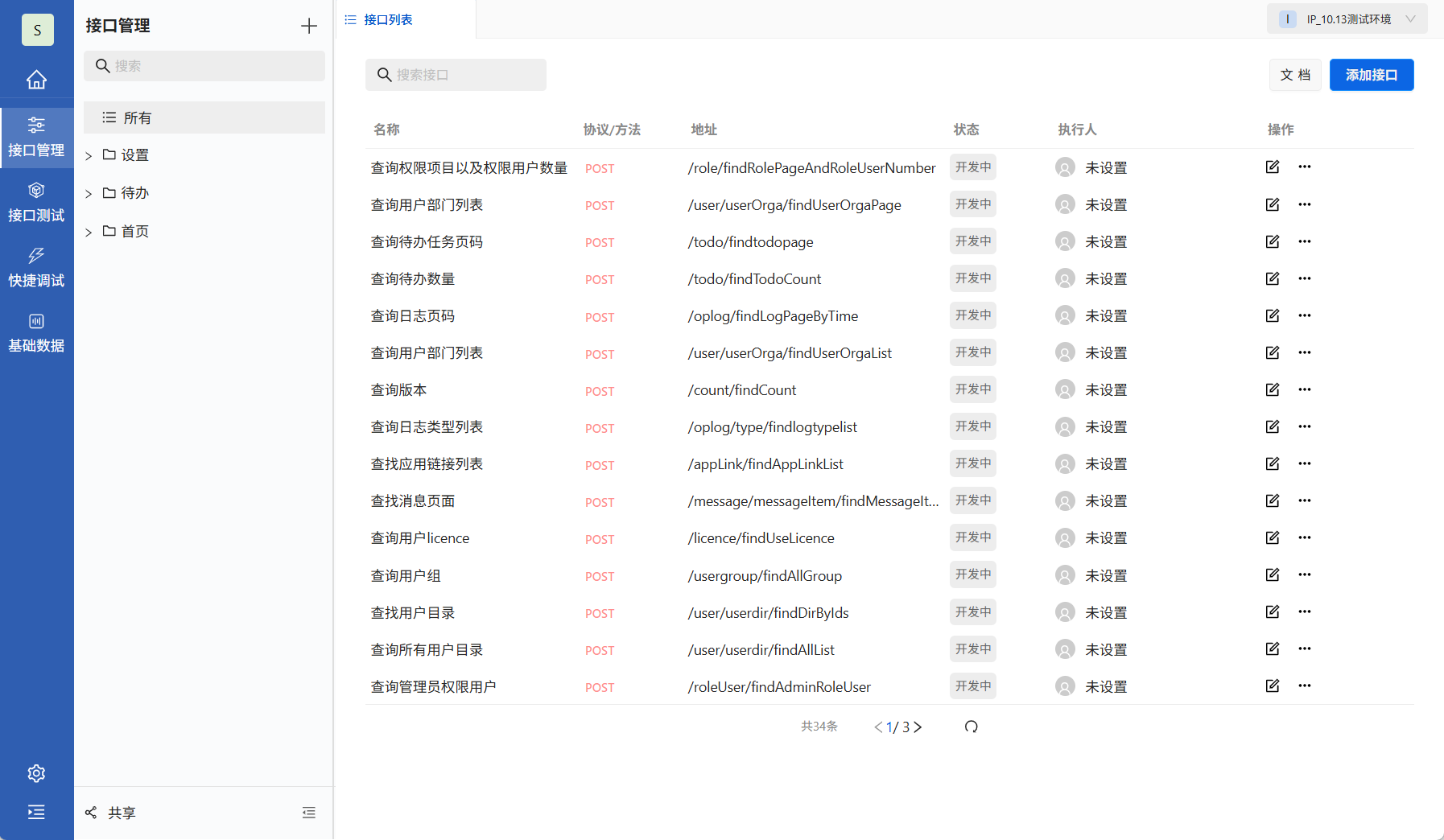
Task: Open the 文档 view
Action: coord(1295,74)
